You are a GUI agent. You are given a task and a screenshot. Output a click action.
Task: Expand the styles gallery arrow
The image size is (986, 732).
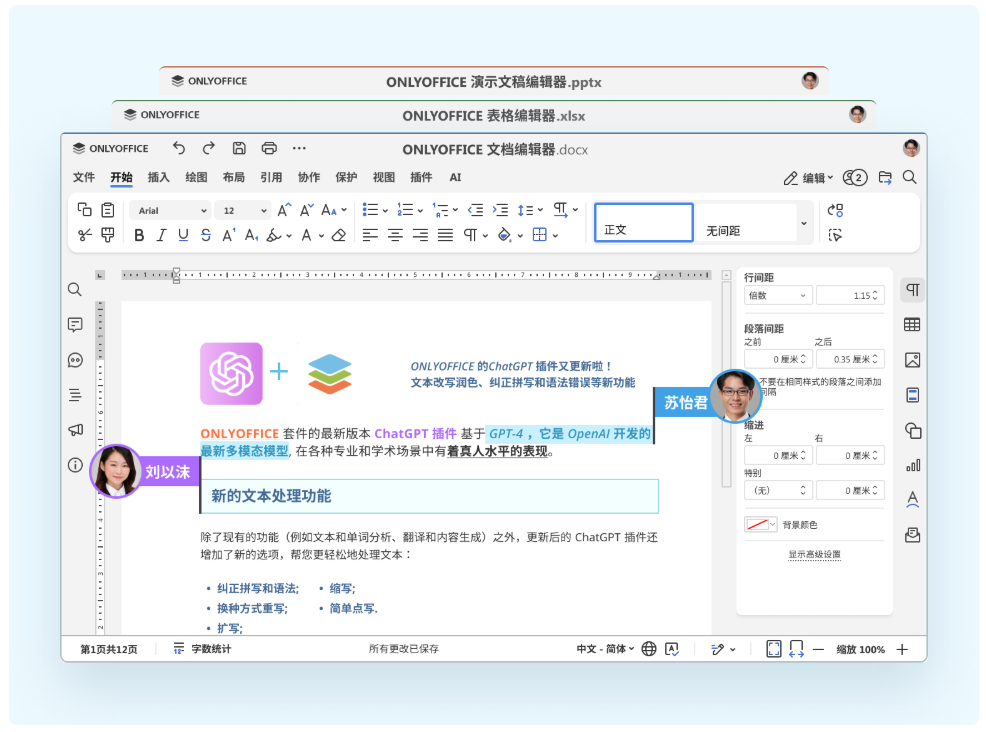coord(804,223)
